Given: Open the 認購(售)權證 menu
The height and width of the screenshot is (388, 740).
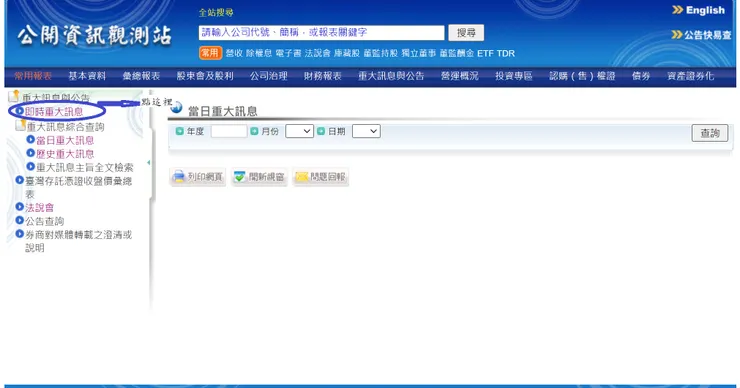Looking at the screenshot, I should (582, 76).
